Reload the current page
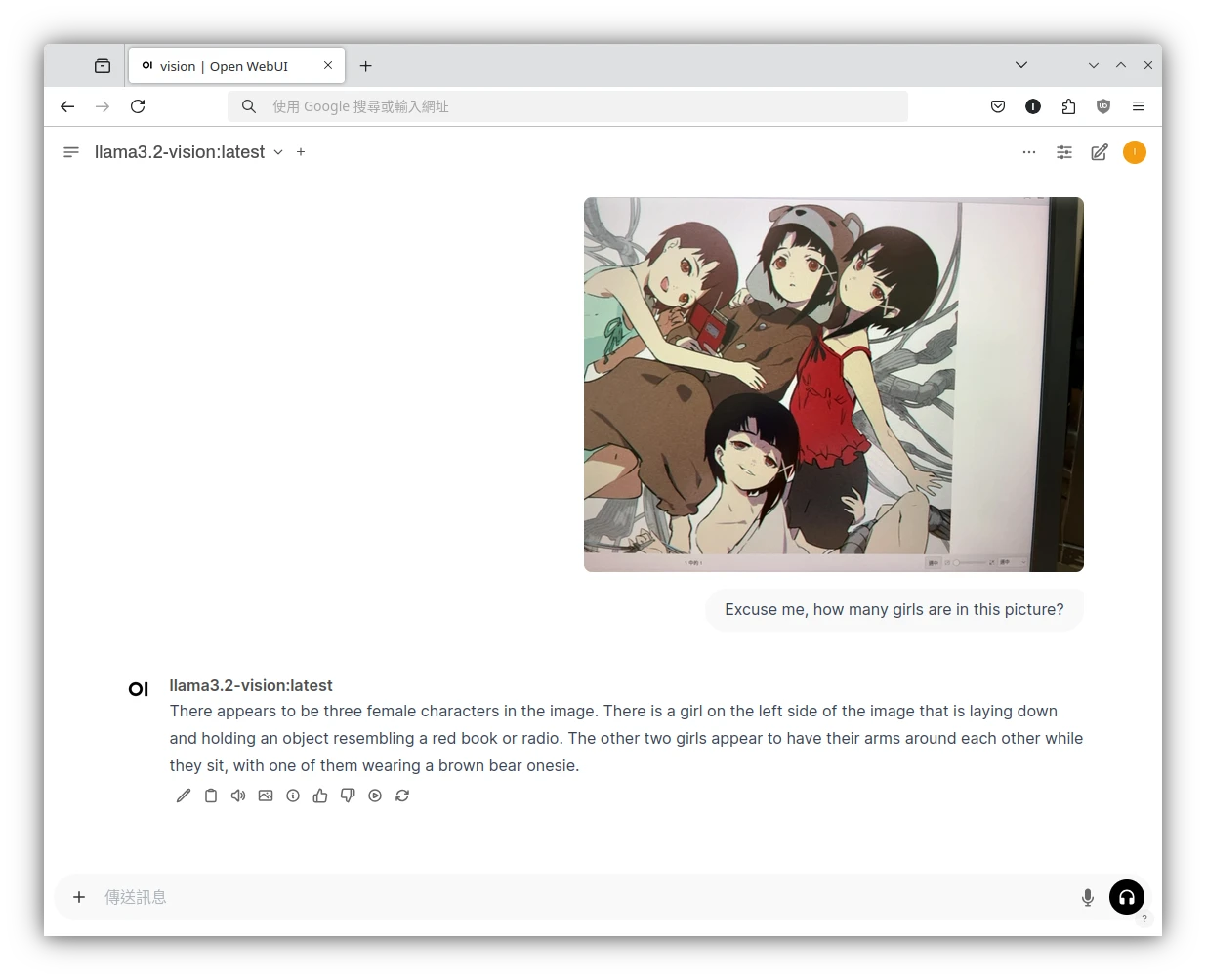The image size is (1206, 980). point(138,106)
